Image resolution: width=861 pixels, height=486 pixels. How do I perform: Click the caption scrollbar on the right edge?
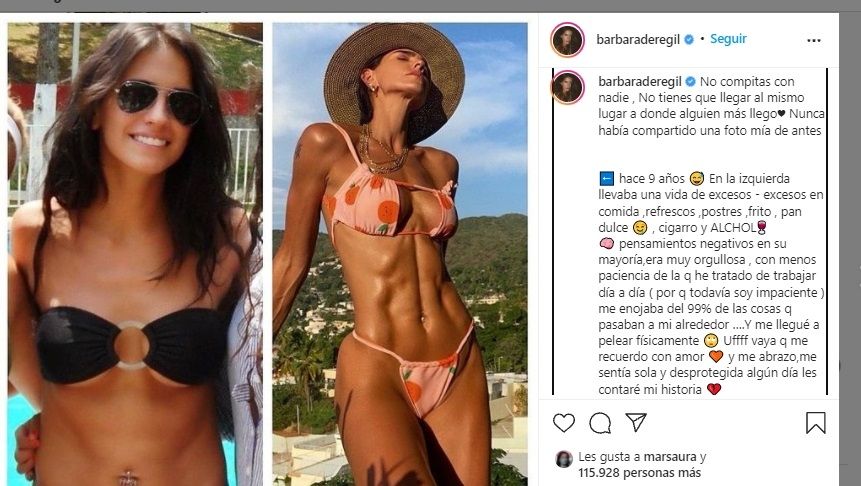827,231
